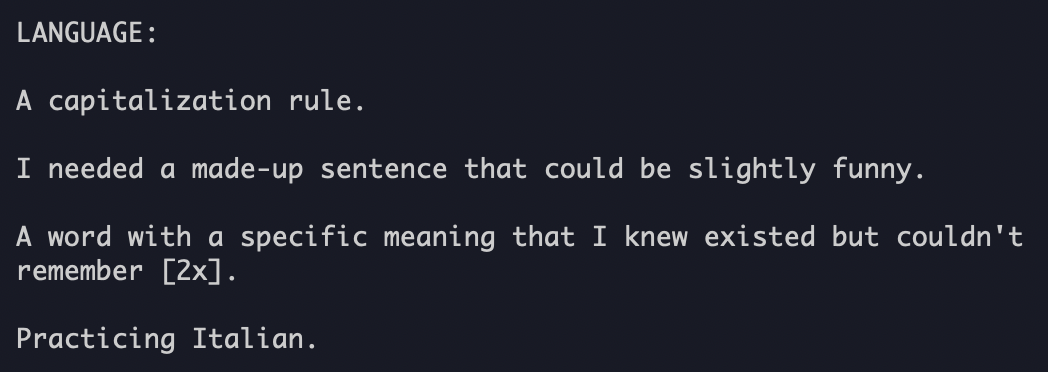Viewport: 1048px width, 372px height.
Task: Click the word 'capitalization'
Action: 160,102
